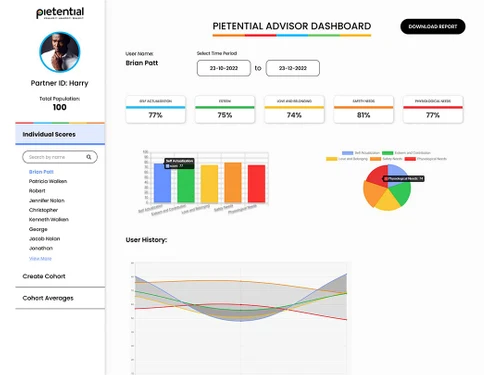Click the green pie chart slice
This screenshot has width=500, height=375.
point(402,193)
